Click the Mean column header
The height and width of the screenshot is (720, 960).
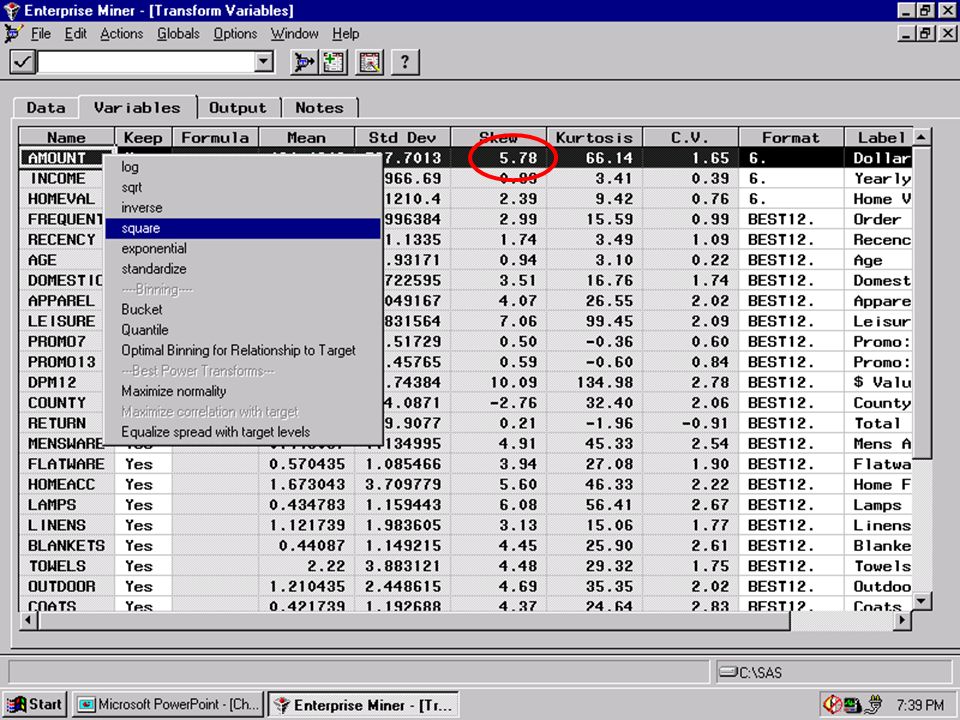307,137
